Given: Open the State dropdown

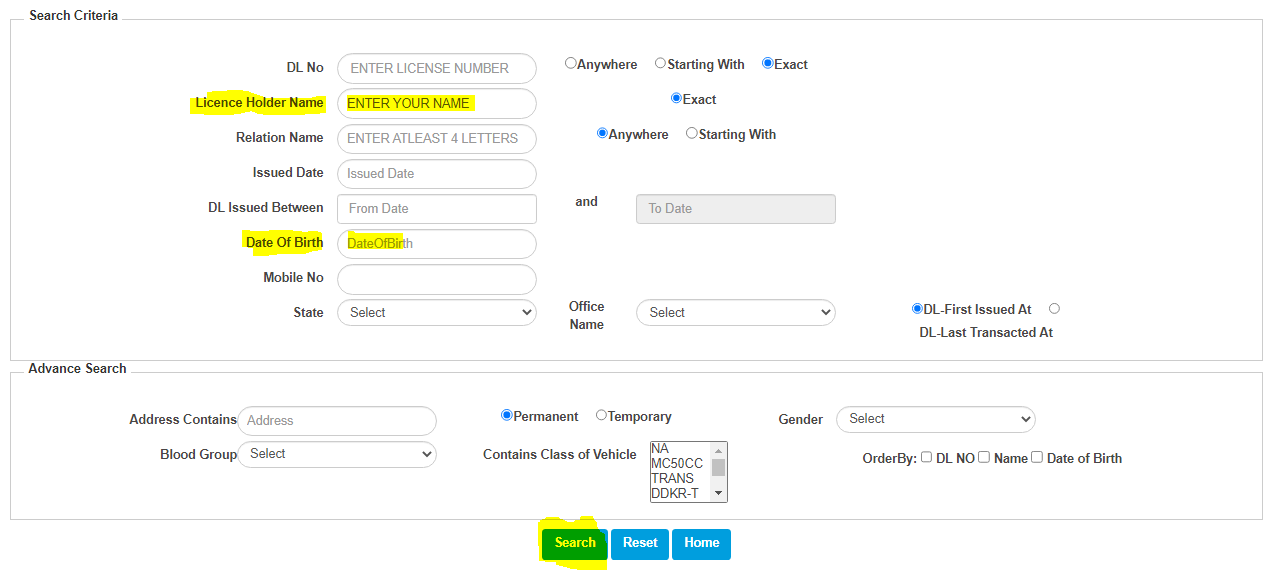Looking at the screenshot, I should [437, 313].
